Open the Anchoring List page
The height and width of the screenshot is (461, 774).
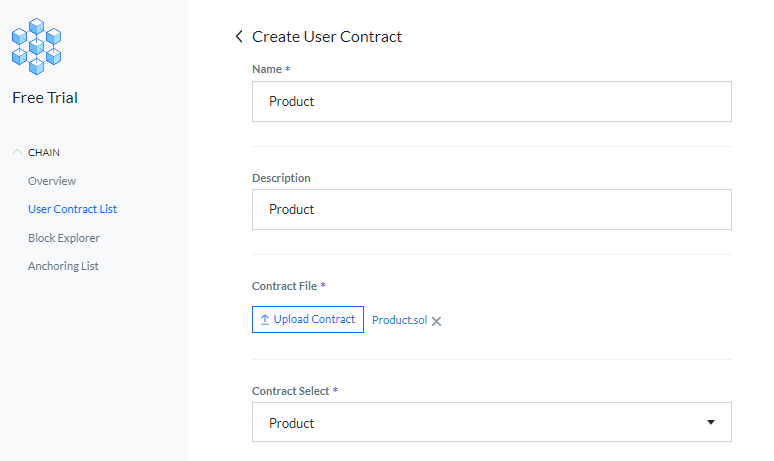click(x=63, y=266)
